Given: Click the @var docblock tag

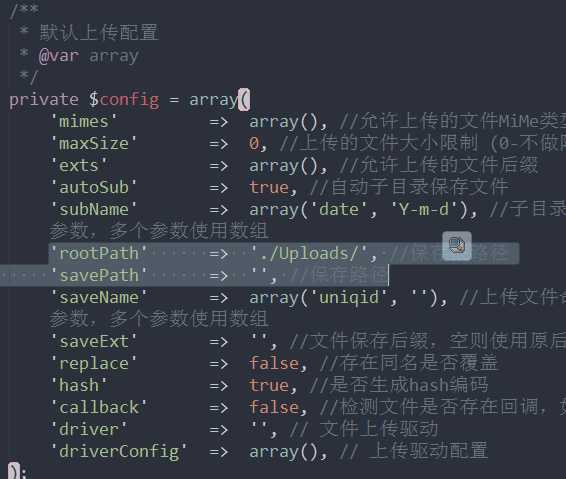Looking at the screenshot, I should click(58, 56).
